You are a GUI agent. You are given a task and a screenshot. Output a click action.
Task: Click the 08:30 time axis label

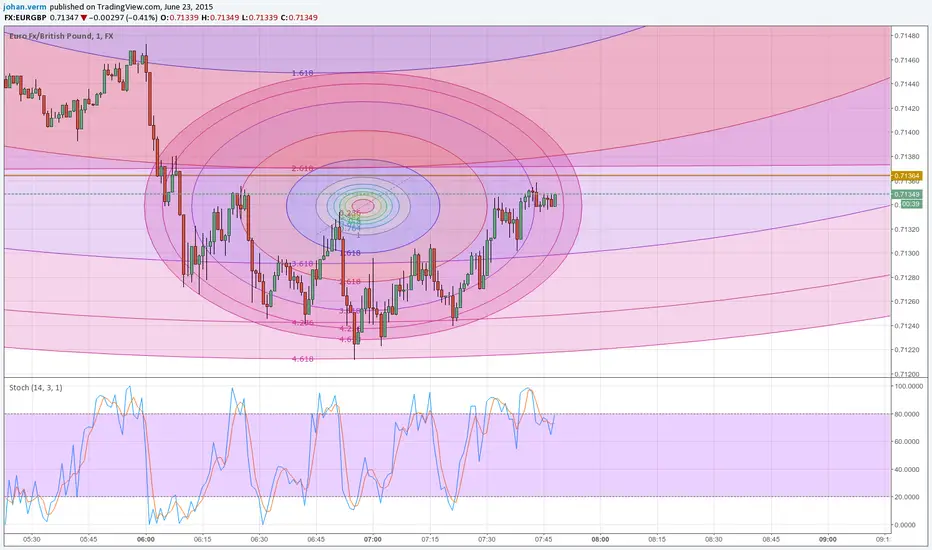pos(714,539)
